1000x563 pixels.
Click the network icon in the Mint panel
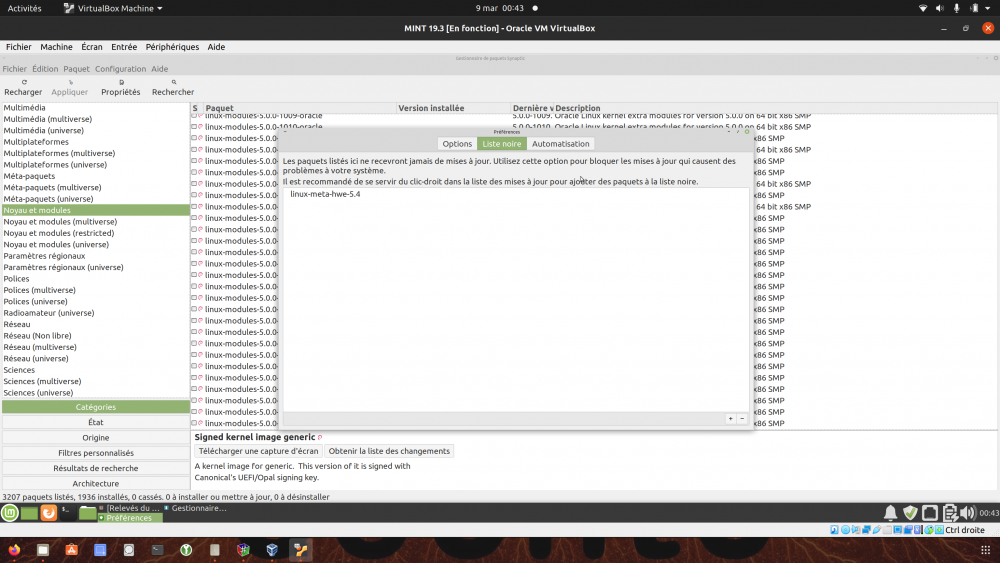pyautogui.click(x=930, y=513)
